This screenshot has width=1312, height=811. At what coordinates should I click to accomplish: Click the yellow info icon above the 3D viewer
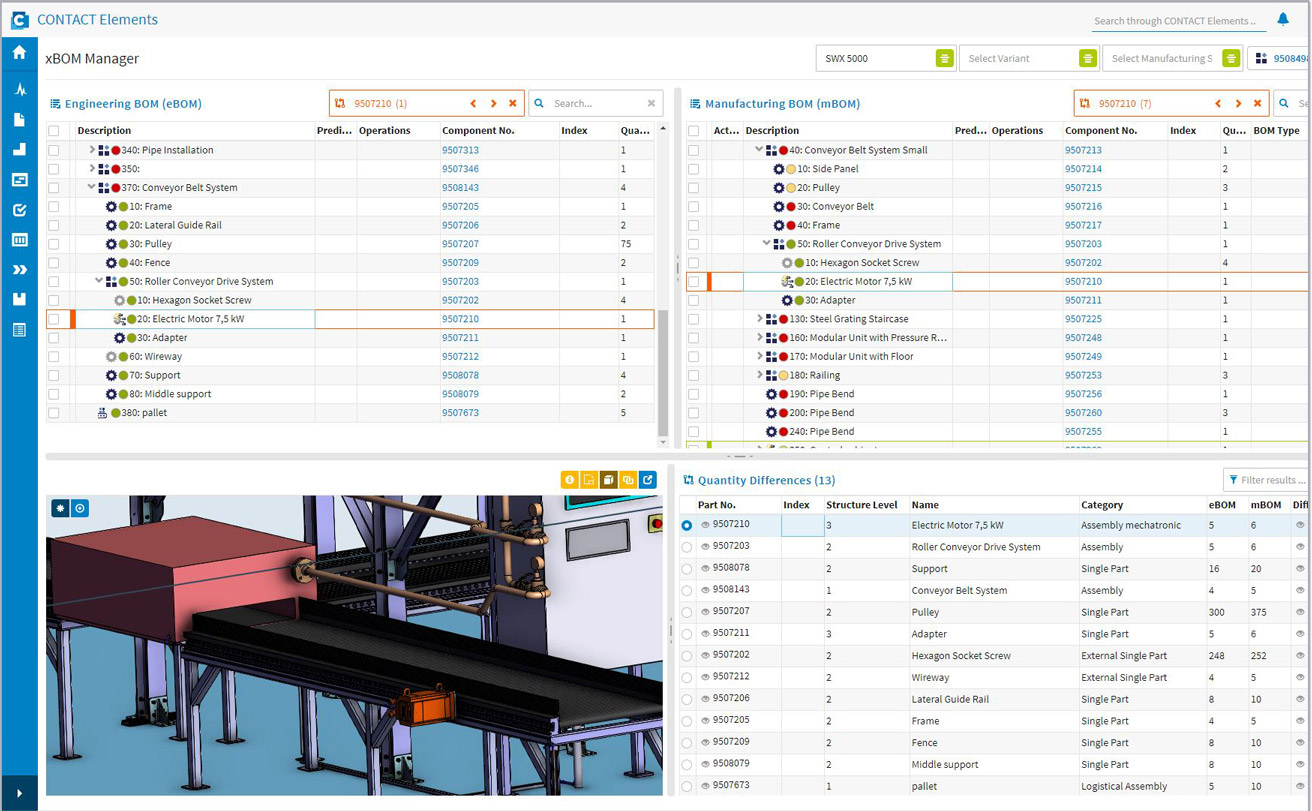coord(570,480)
